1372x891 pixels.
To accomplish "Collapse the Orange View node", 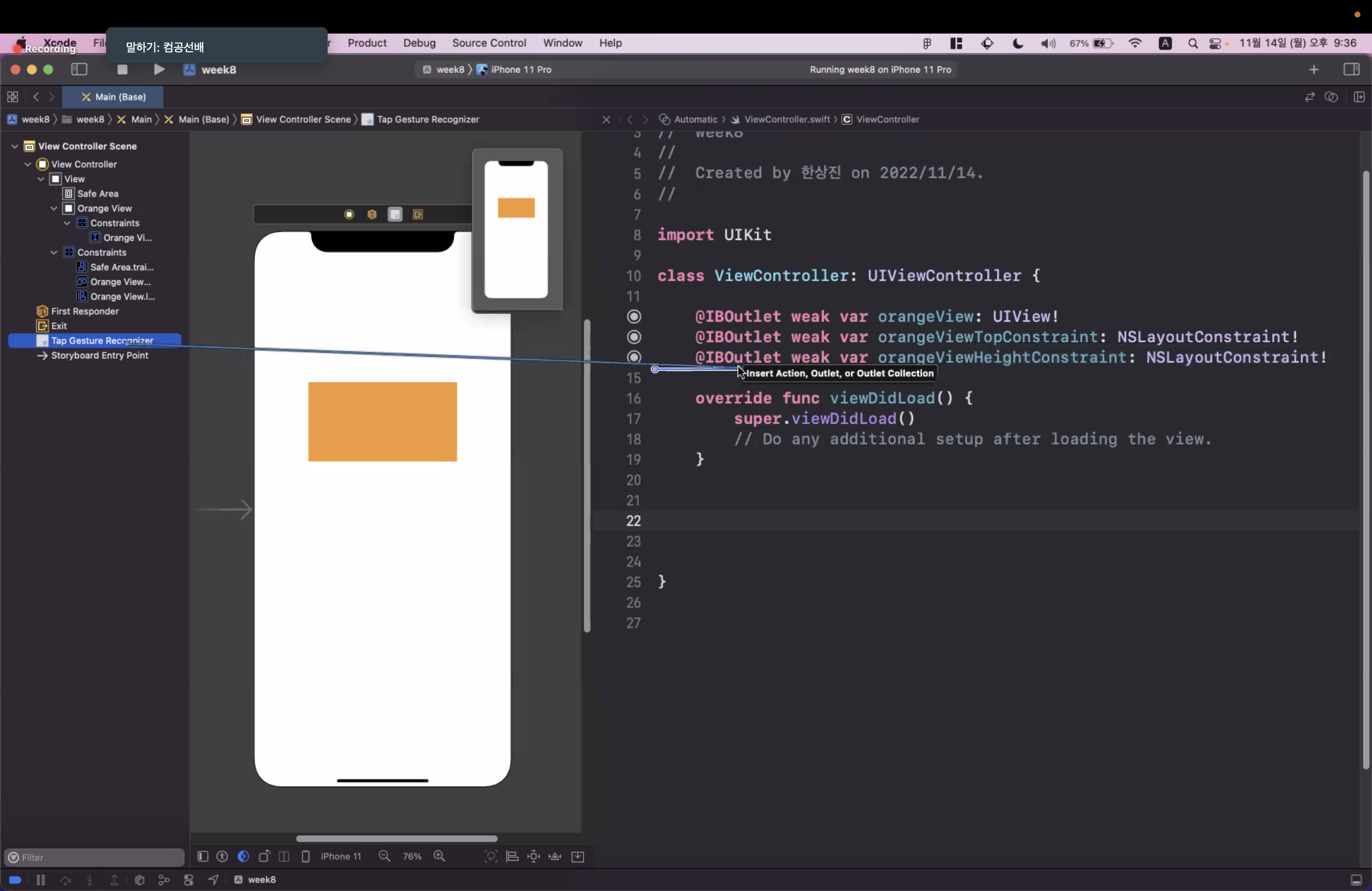I will (x=54, y=209).
